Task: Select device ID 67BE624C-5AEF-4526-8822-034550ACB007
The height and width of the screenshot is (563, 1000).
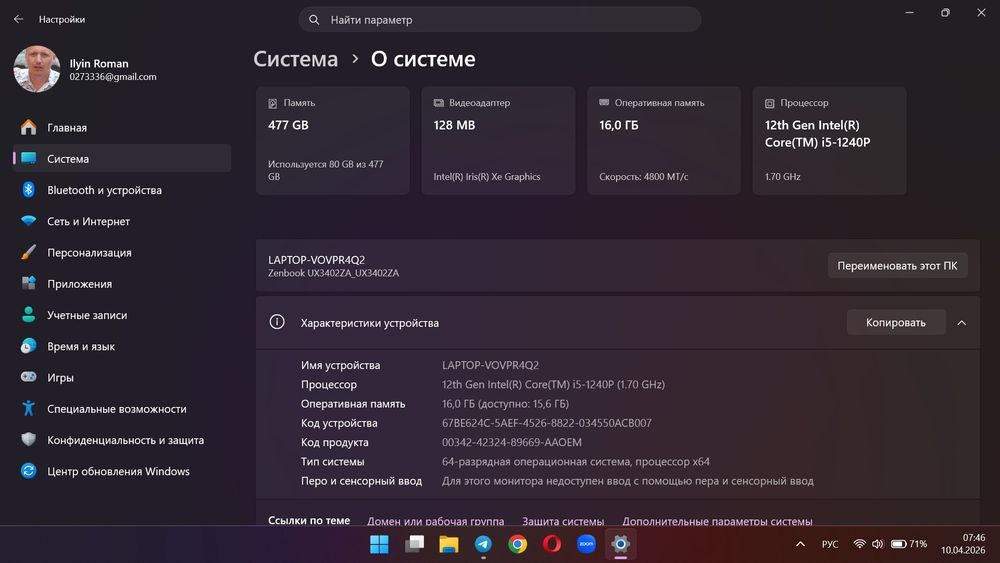Action: 547,423
